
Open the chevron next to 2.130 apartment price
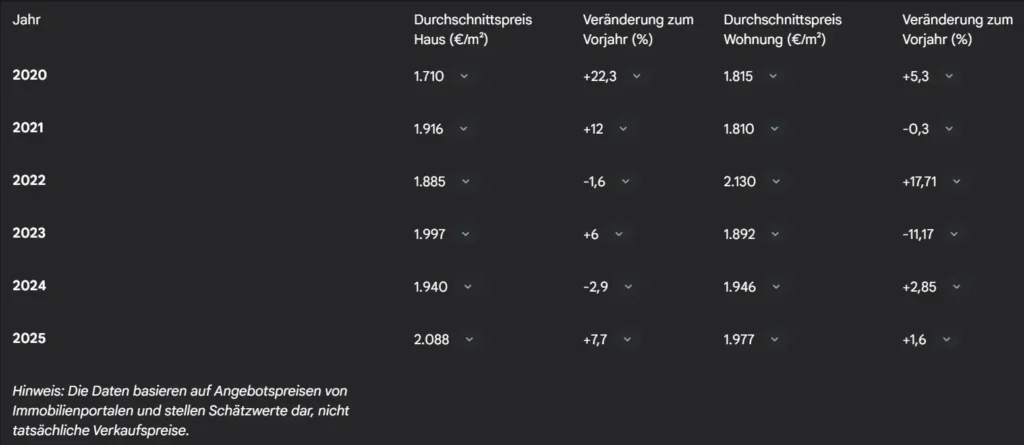click(774, 182)
